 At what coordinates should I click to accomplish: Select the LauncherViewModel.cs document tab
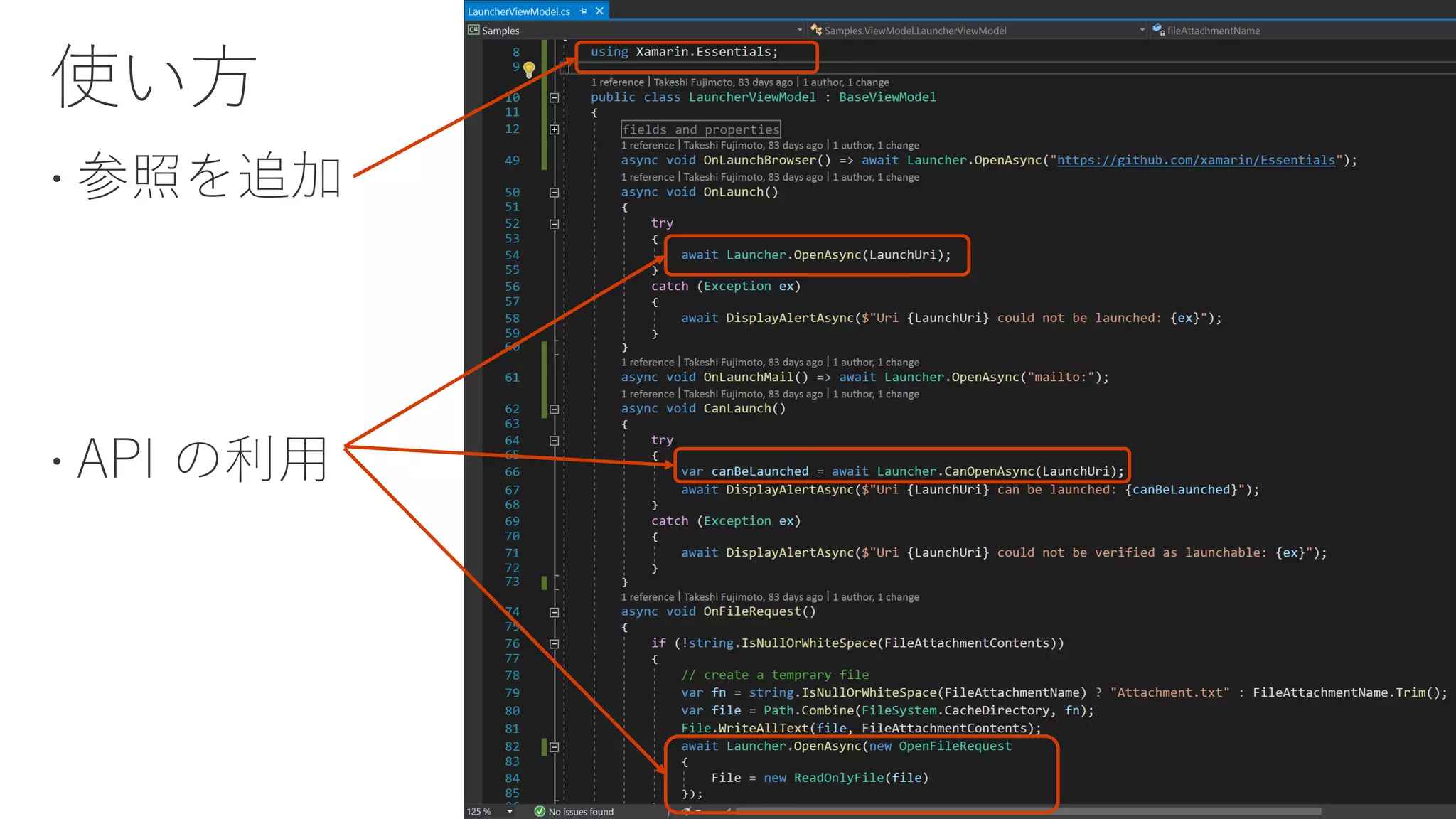click(519, 11)
